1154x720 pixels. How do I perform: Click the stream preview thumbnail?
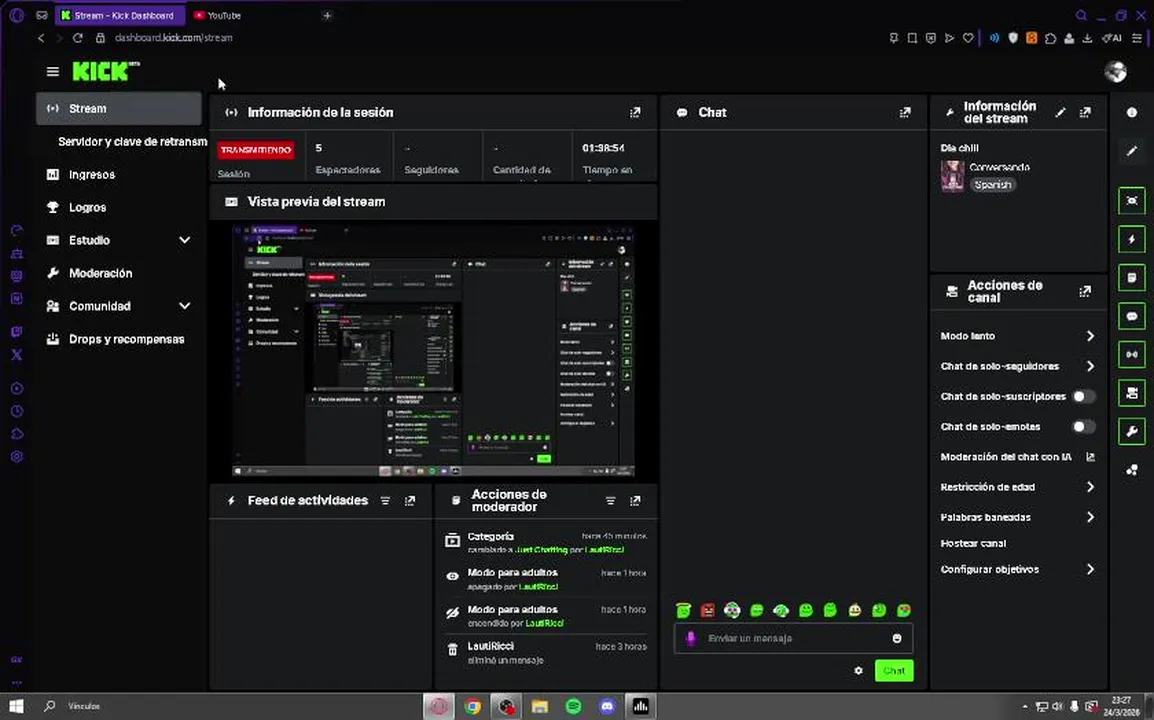pos(433,350)
